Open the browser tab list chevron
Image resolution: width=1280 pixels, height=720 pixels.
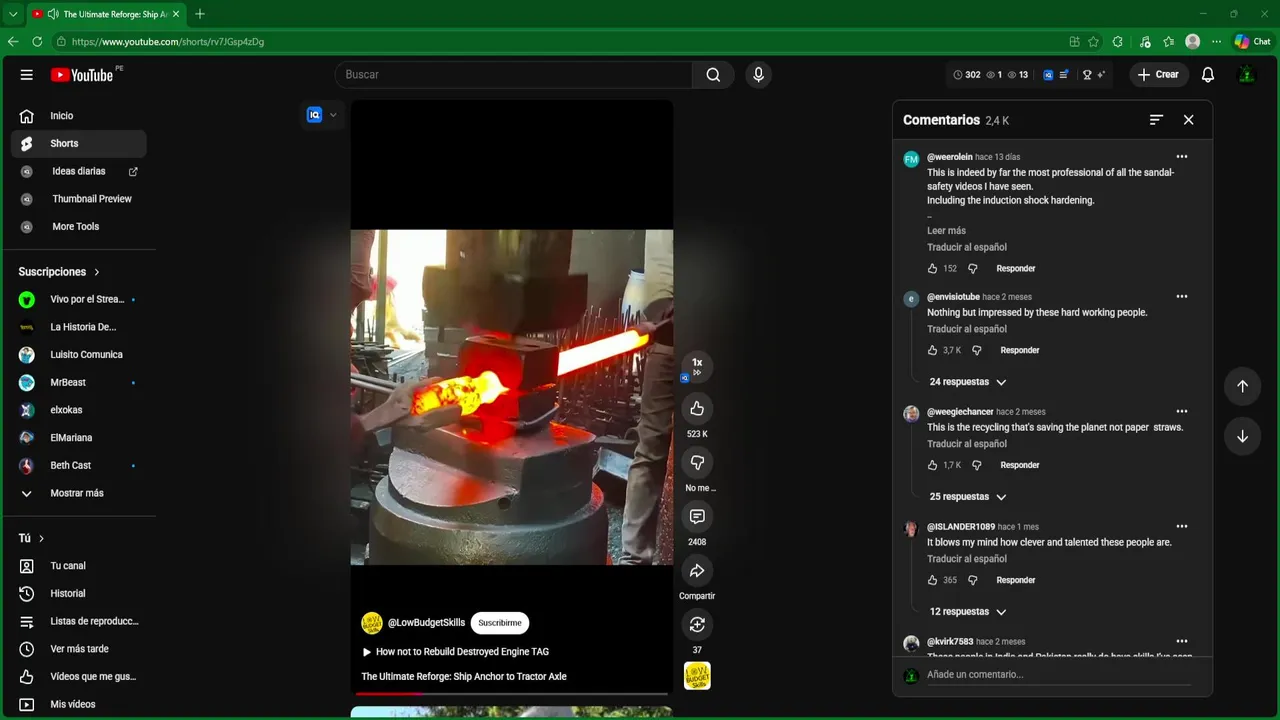(x=13, y=14)
